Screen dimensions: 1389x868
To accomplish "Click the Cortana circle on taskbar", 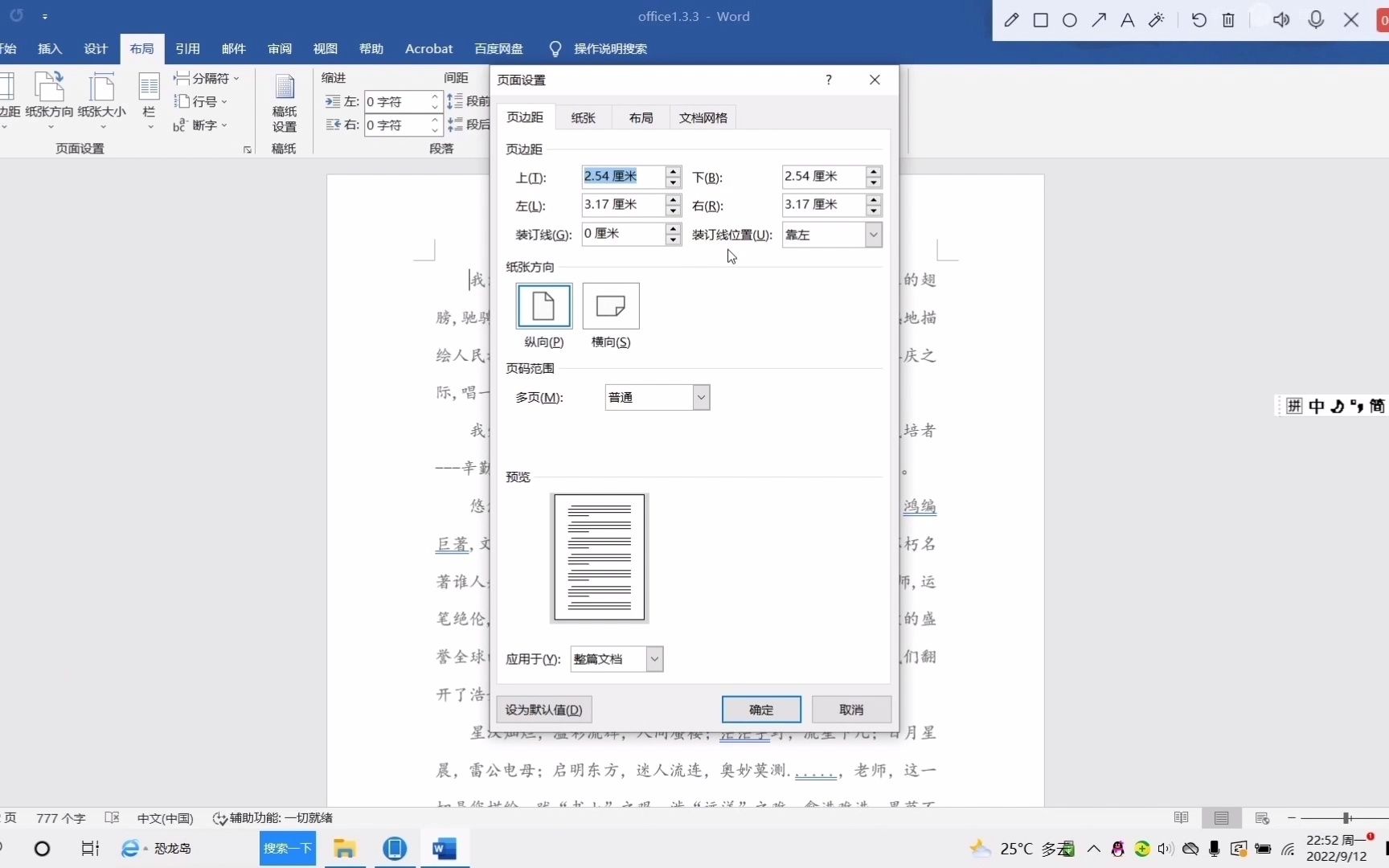I will pyautogui.click(x=43, y=849).
